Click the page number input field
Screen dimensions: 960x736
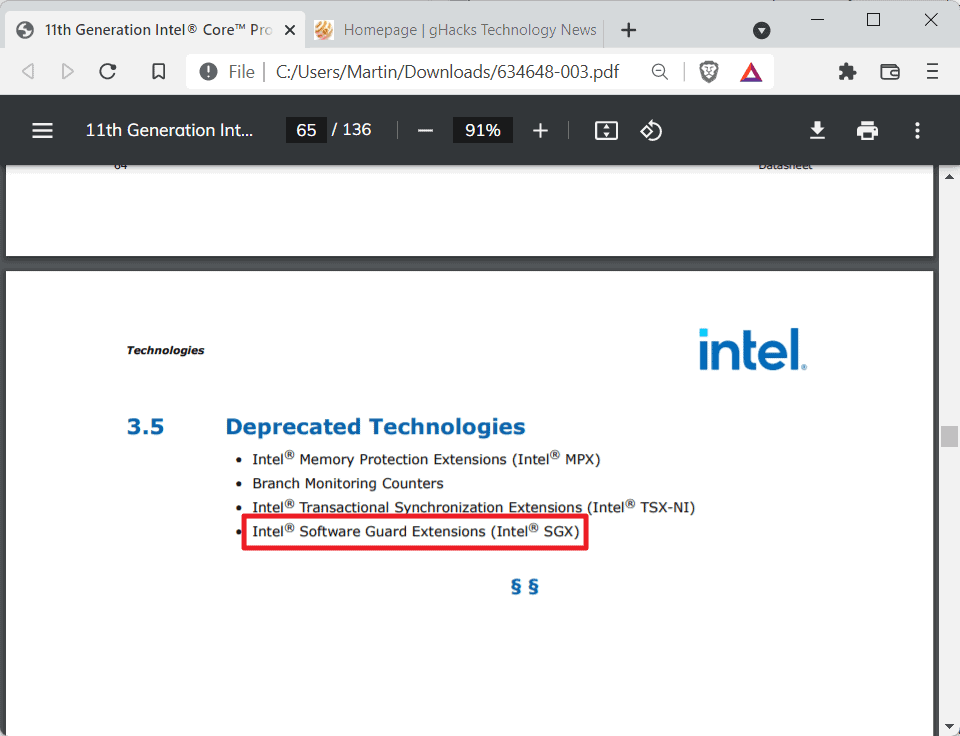[x=306, y=130]
